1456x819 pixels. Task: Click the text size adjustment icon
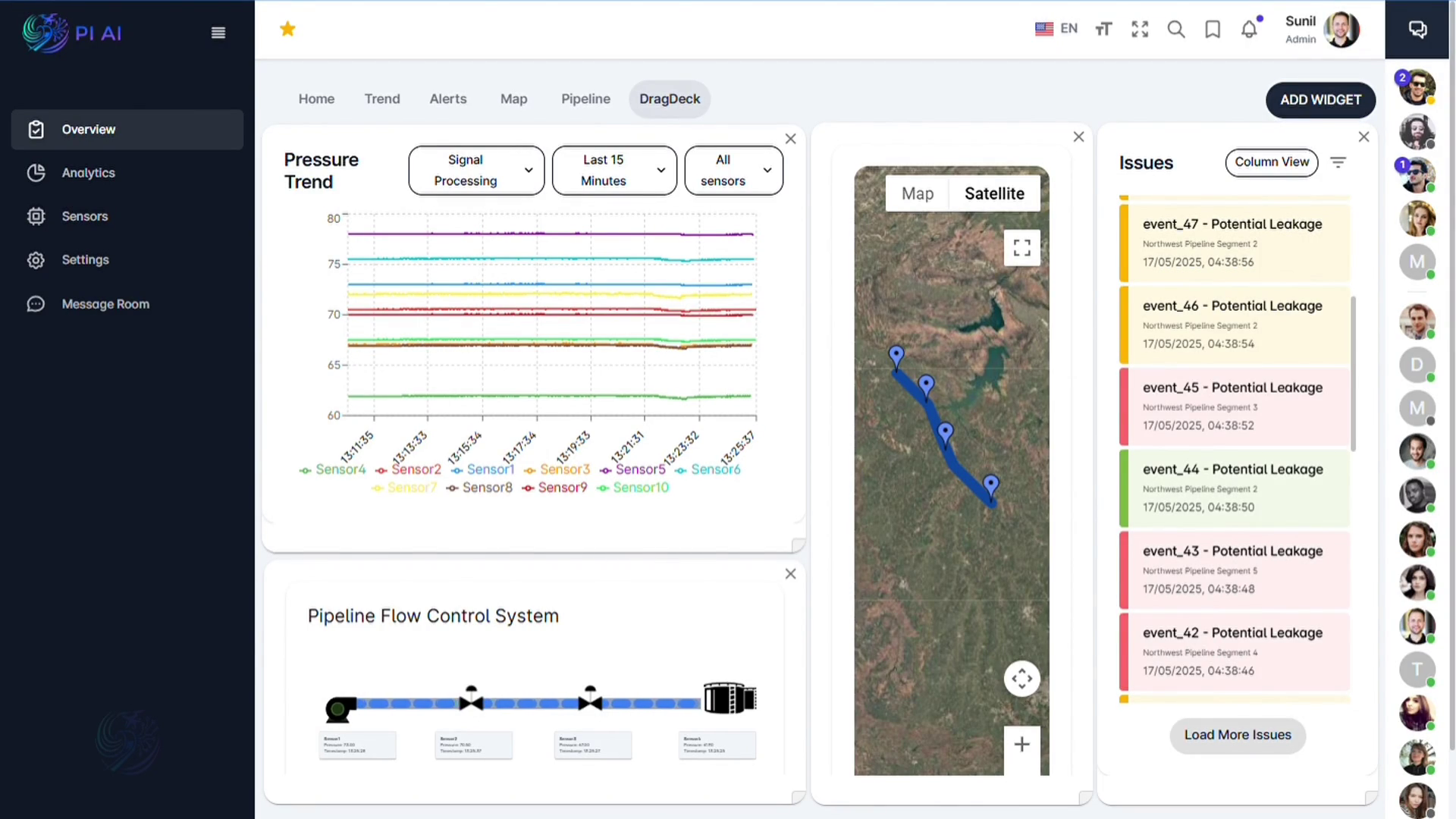[x=1103, y=29]
